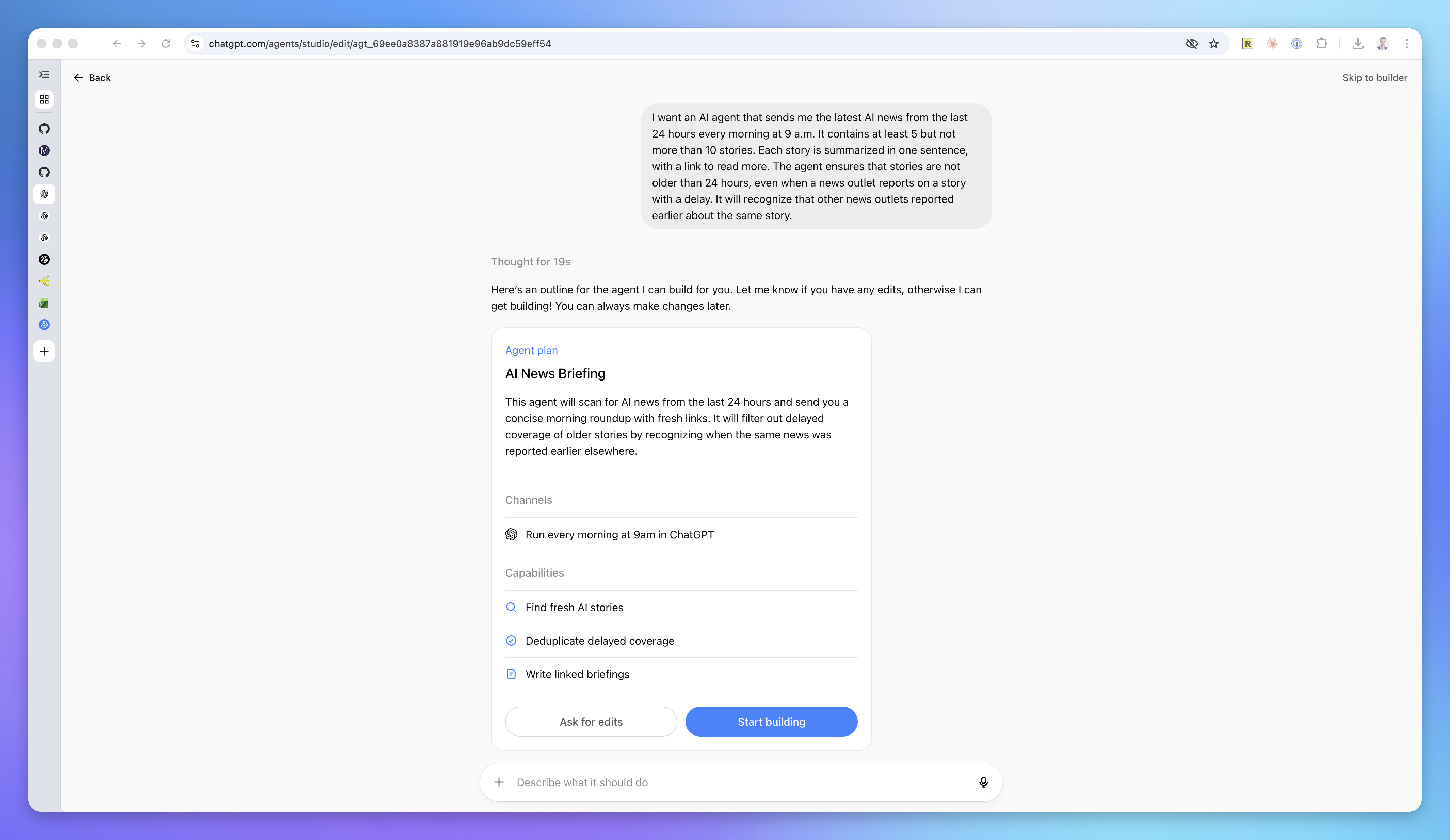Image resolution: width=1450 pixels, height=840 pixels.
Task: Open the black ChatGPT logo sidebar tab
Action: point(44,259)
